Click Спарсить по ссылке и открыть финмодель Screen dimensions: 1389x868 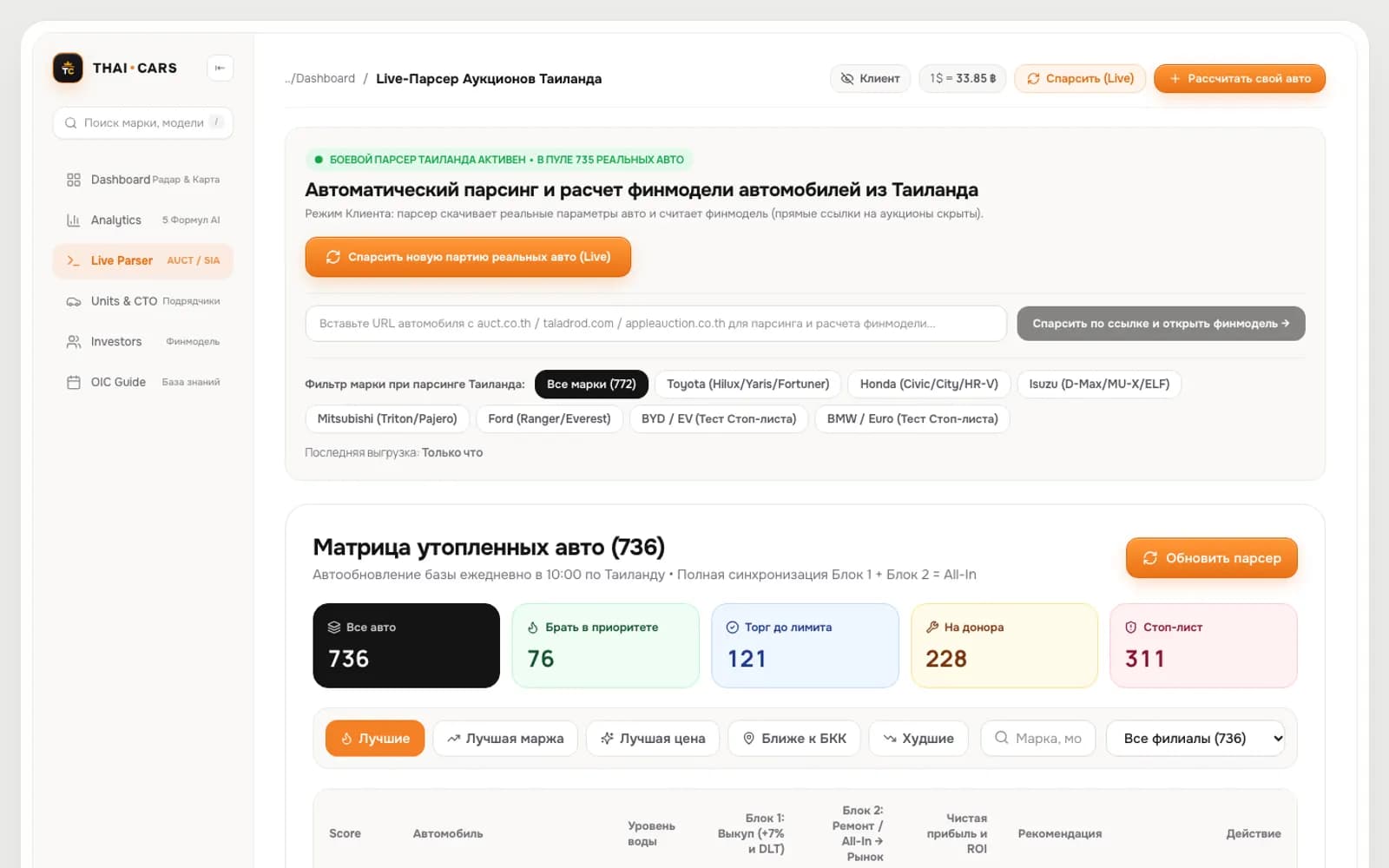pyautogui.click(x=1161, y=323)
